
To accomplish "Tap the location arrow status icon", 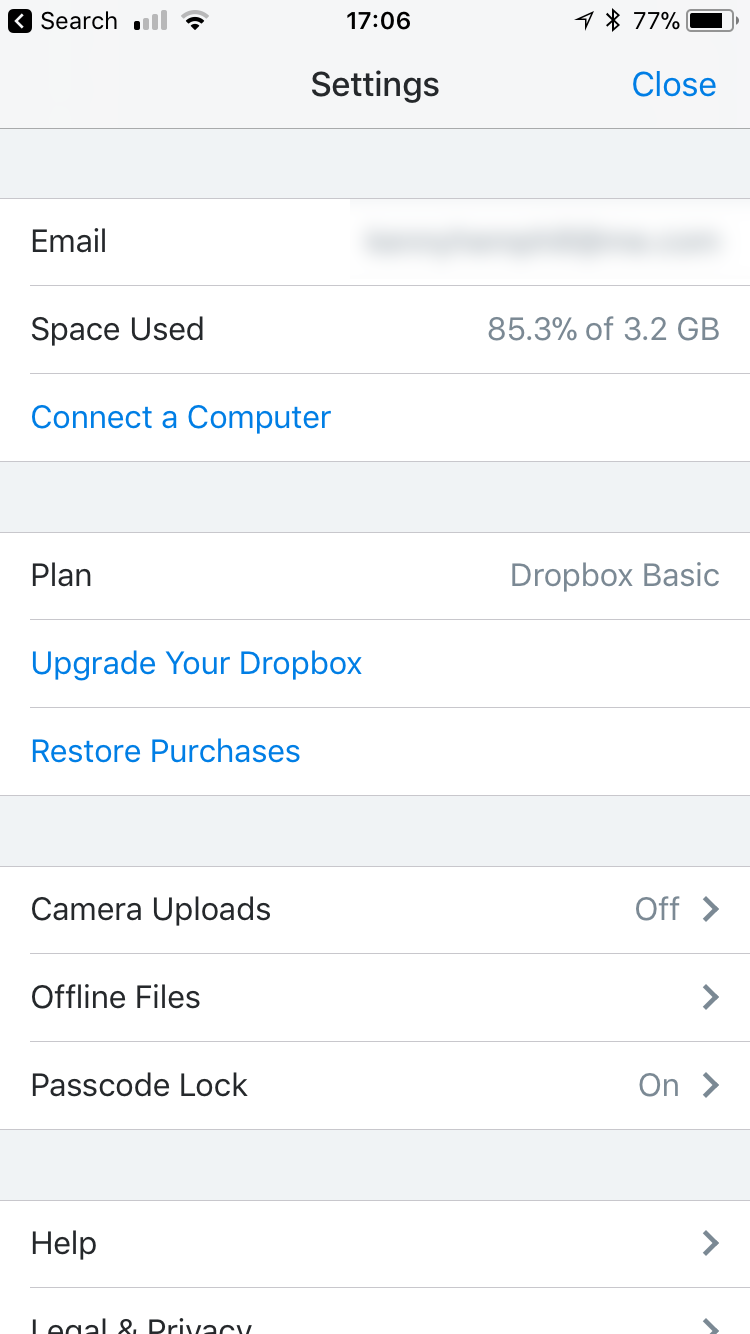I will pos(585,21).
